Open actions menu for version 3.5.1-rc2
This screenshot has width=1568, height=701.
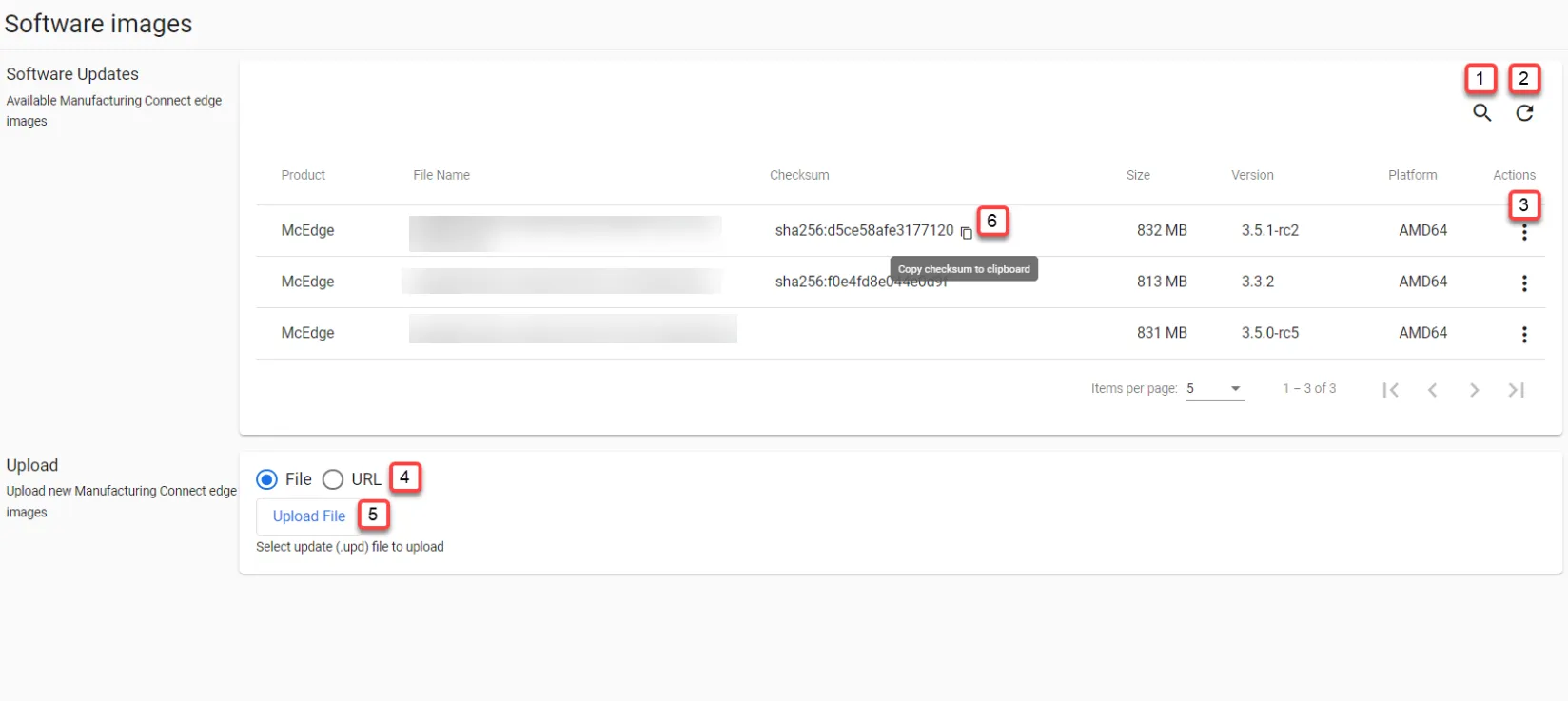(x=1524, y=232)
